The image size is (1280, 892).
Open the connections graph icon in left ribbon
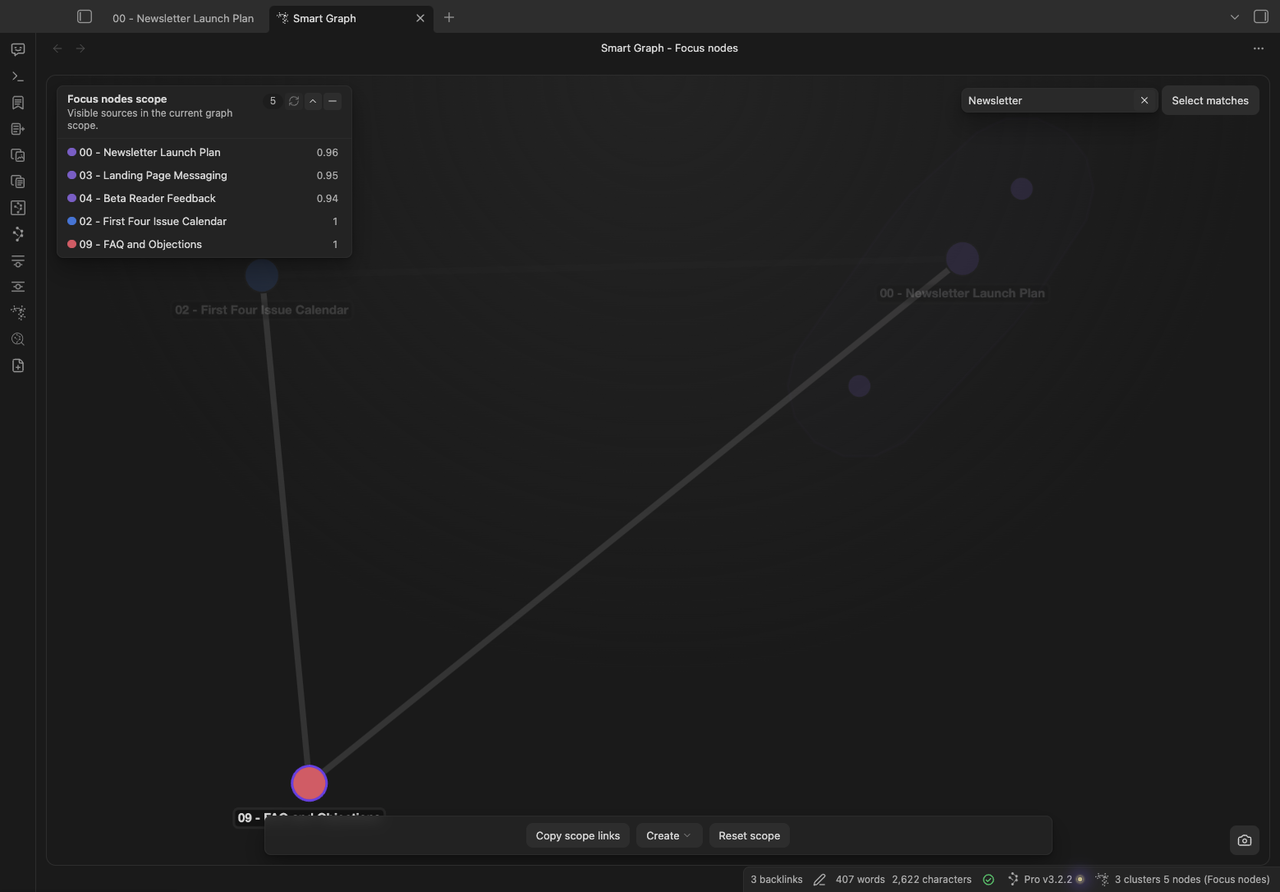[x=18, y=234]
